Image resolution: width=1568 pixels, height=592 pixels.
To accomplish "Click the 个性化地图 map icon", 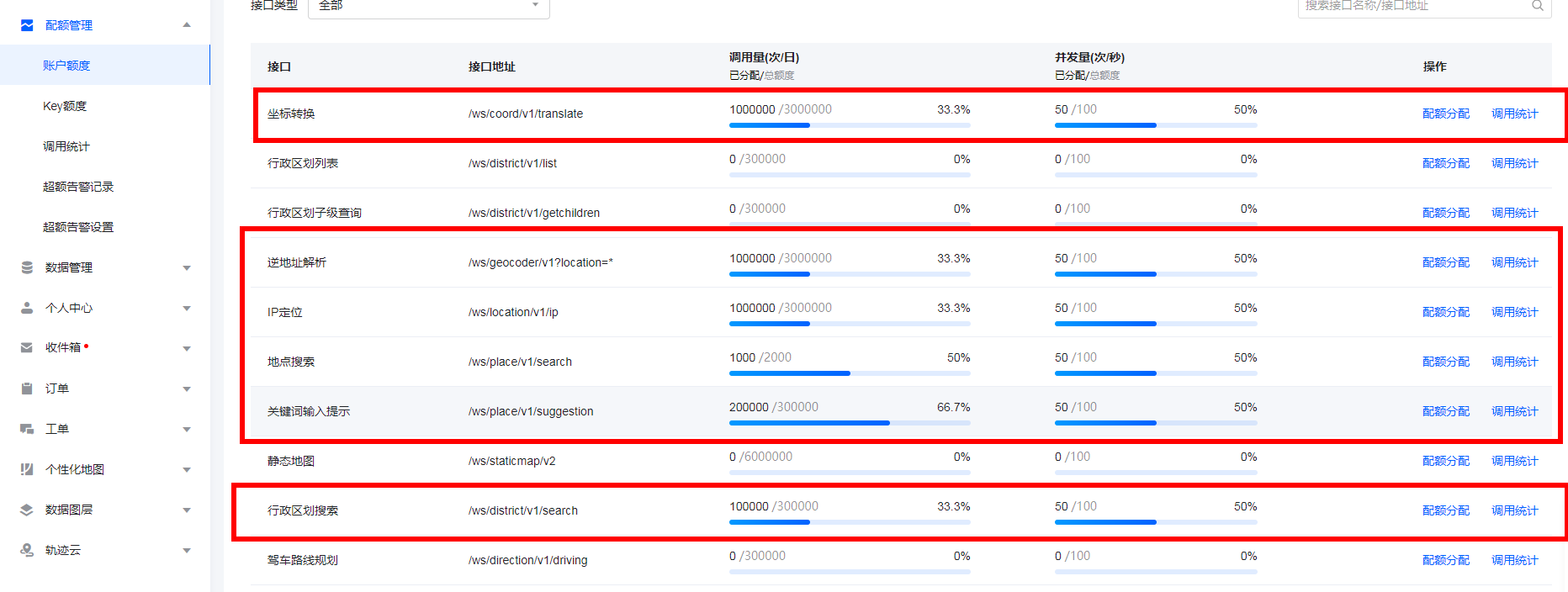I will (x=27, y=469).
